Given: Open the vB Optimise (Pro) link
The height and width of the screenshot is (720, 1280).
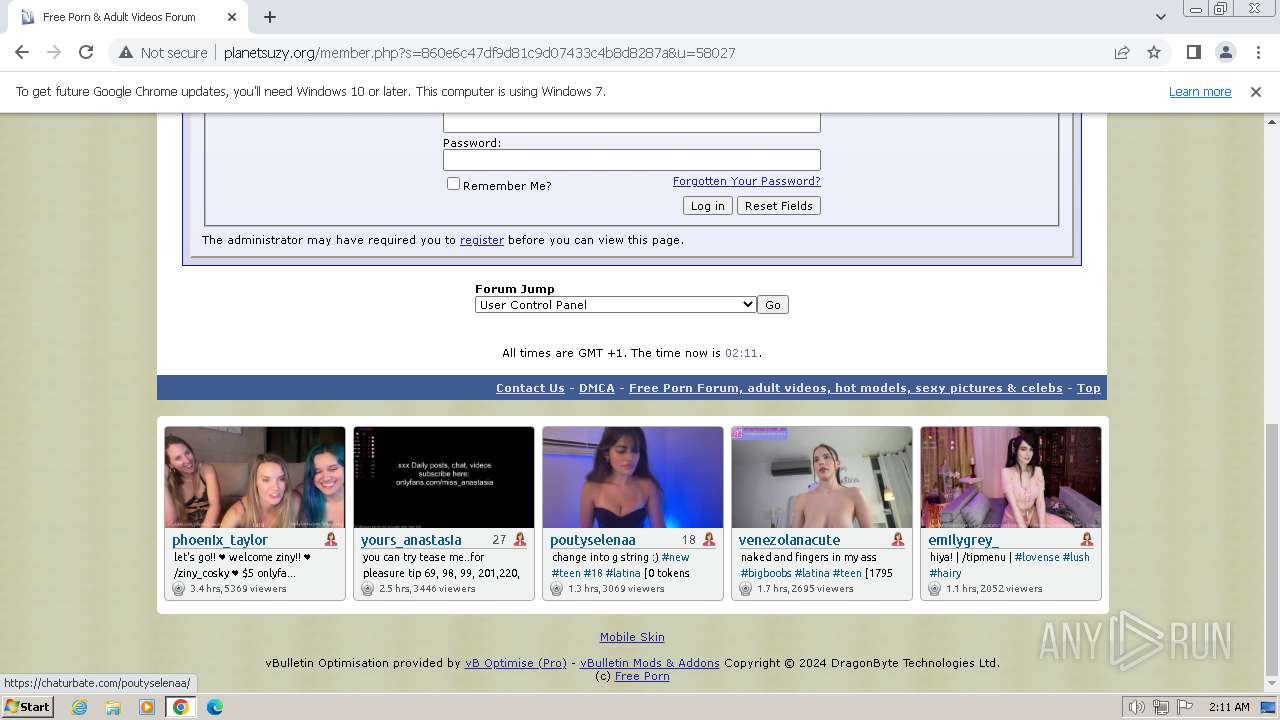Looking at the screenshot, I should (x=515, y=663).
